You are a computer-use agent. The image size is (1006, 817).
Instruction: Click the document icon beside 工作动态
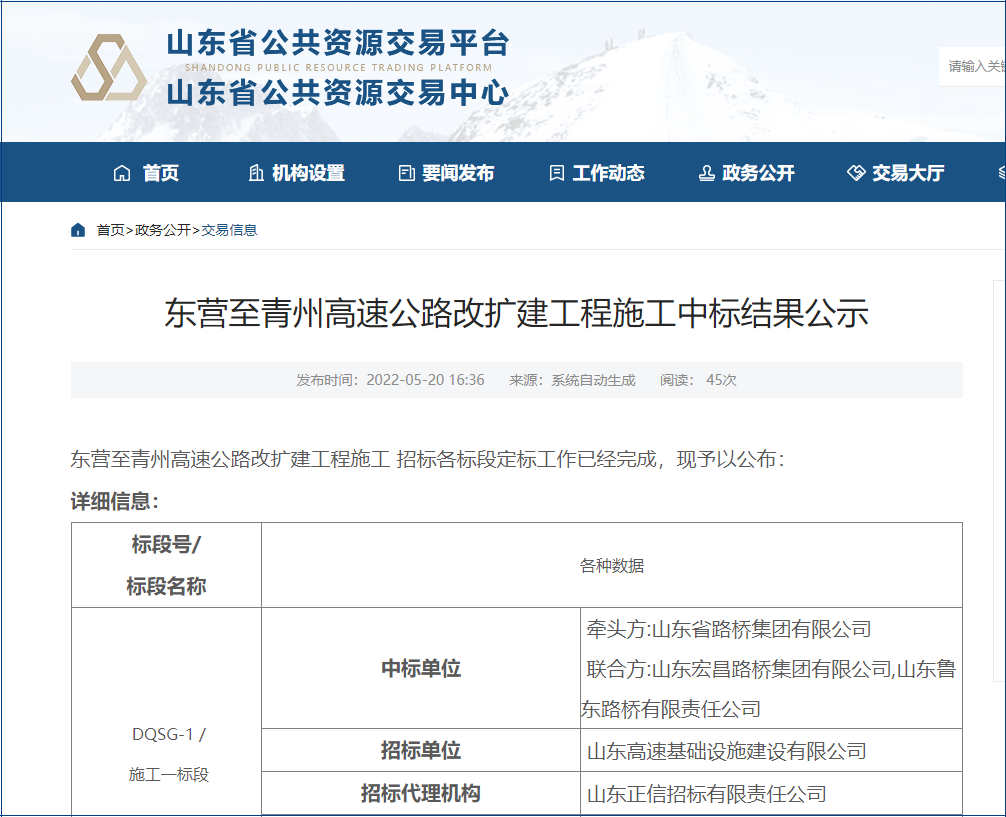(x=557, y=173)
